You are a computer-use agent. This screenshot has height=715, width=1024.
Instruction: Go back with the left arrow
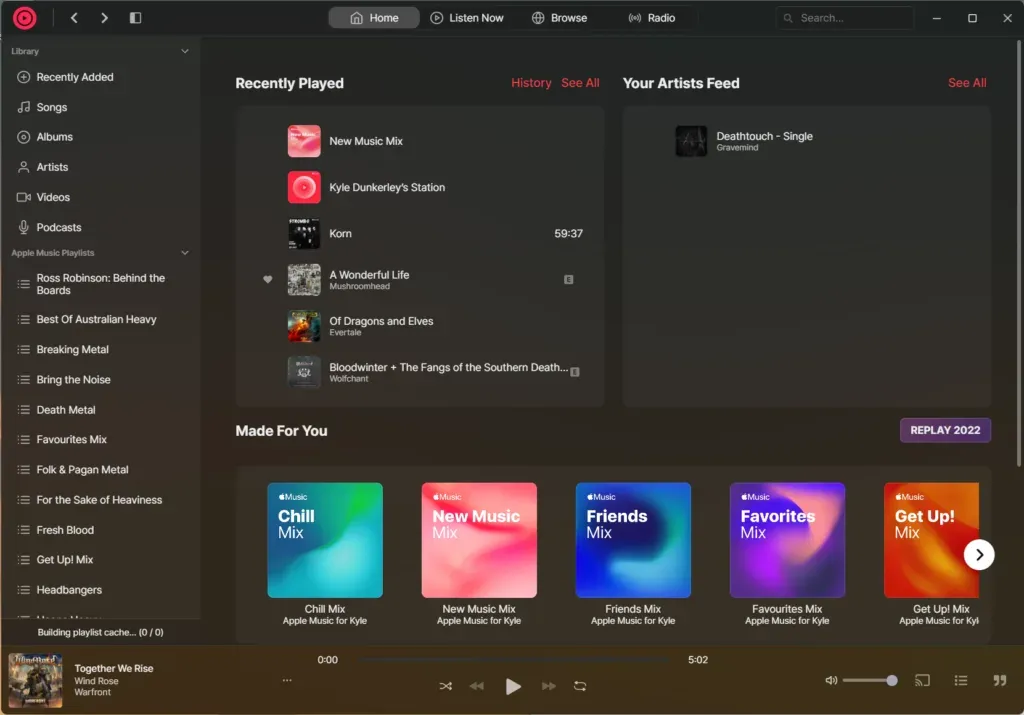74,18
